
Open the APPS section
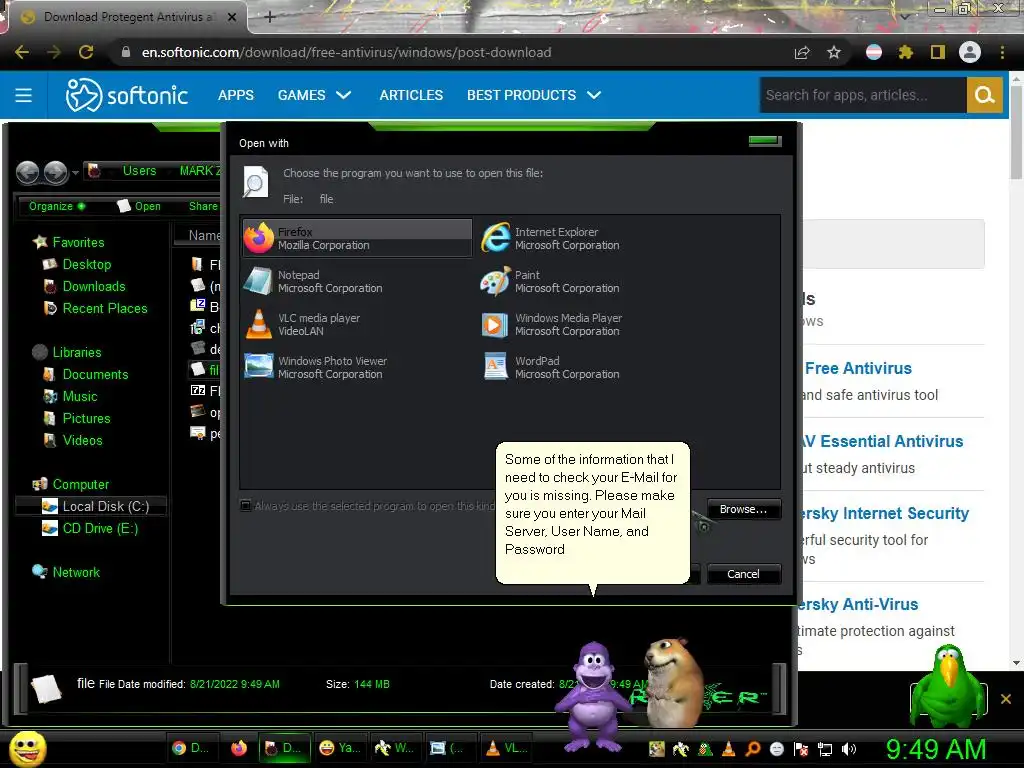[236, 95]
